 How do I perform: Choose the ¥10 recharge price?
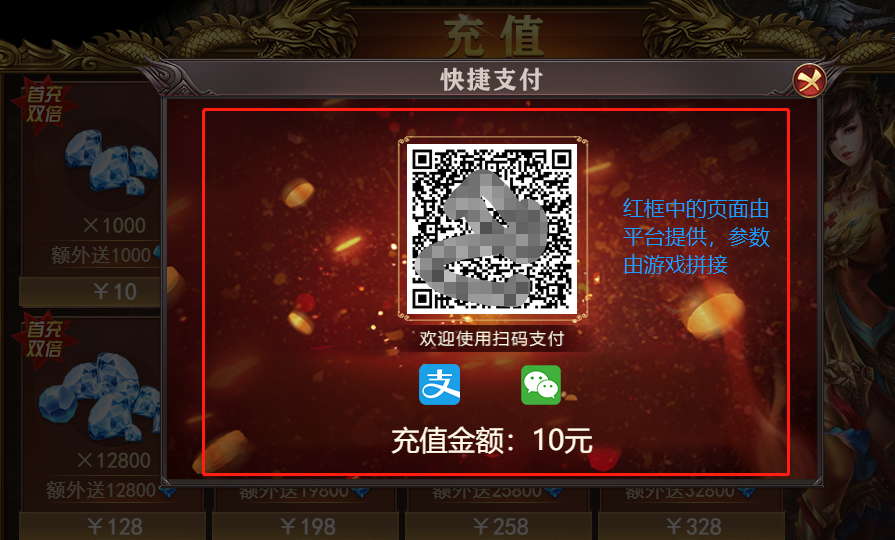(x=90, y=292)
